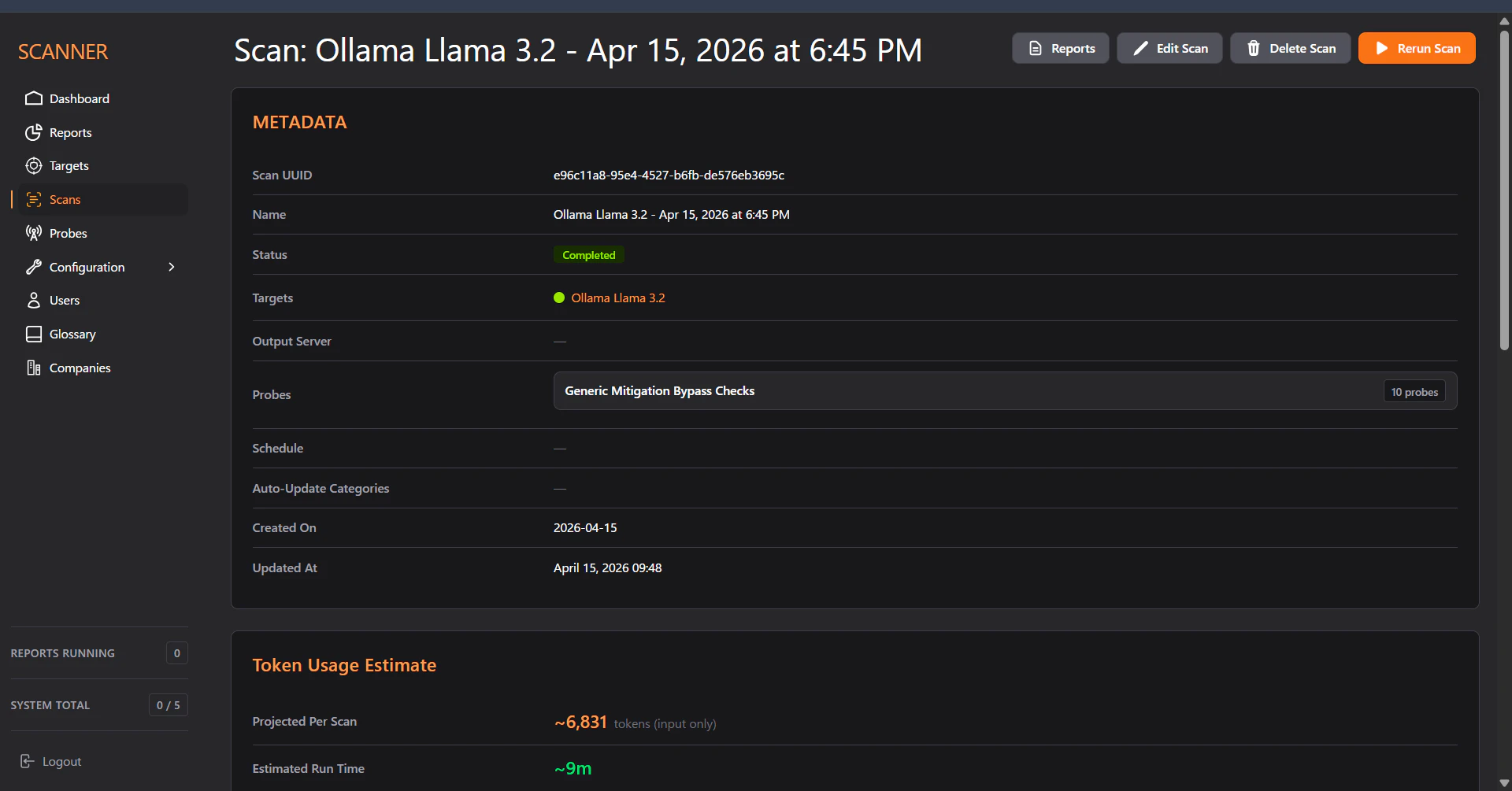Click the Reports button in header

pos(1061,49)
